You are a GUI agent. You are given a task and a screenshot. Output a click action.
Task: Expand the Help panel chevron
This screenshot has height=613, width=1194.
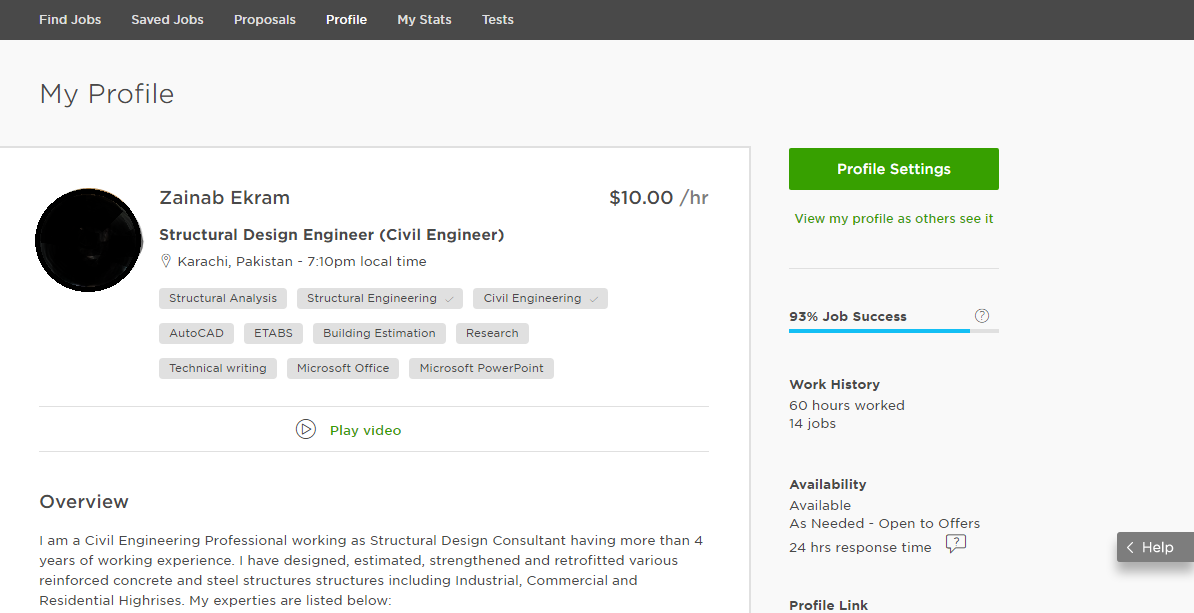(1130, 547)
